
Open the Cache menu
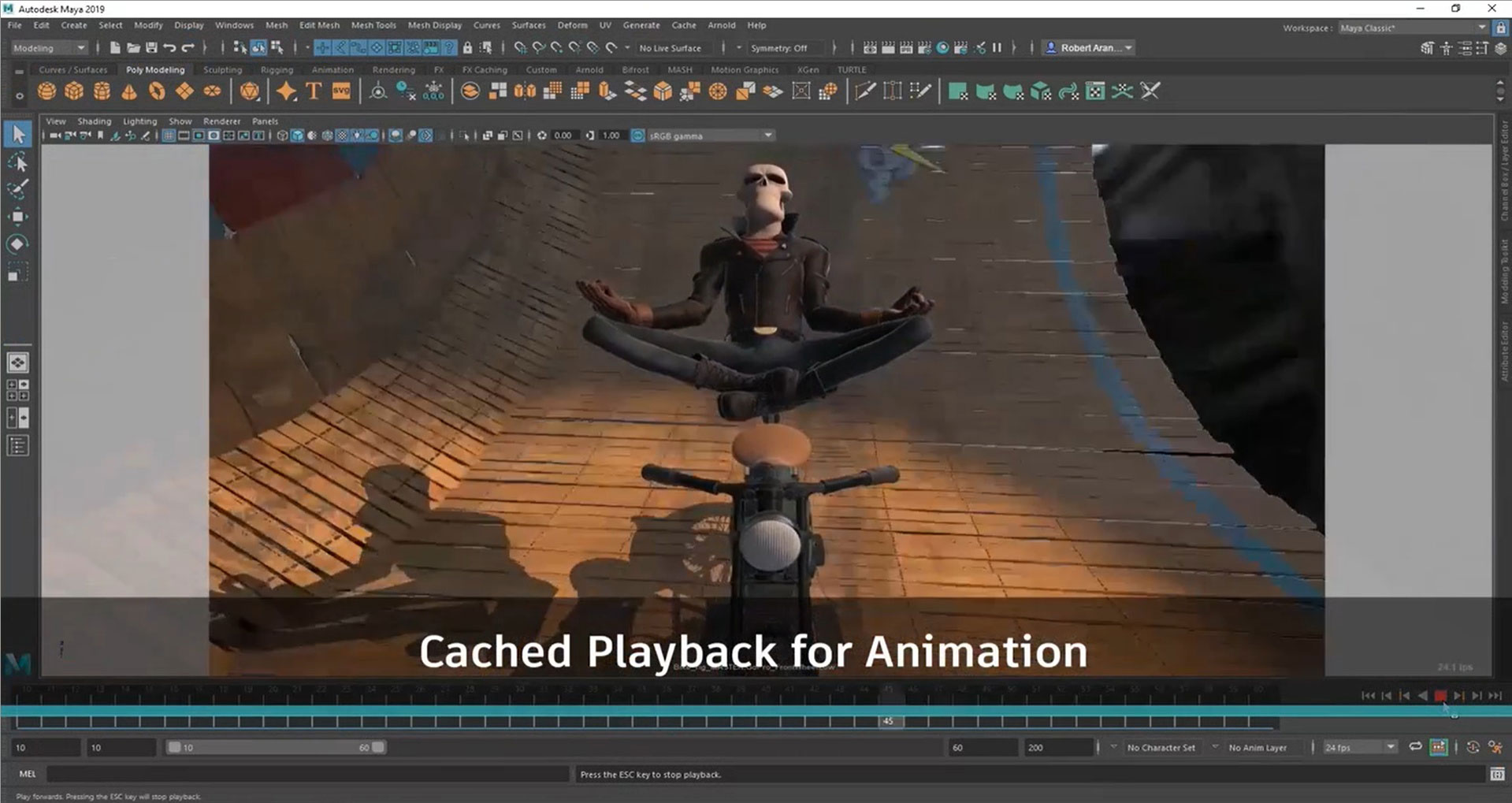pos(683,25)
